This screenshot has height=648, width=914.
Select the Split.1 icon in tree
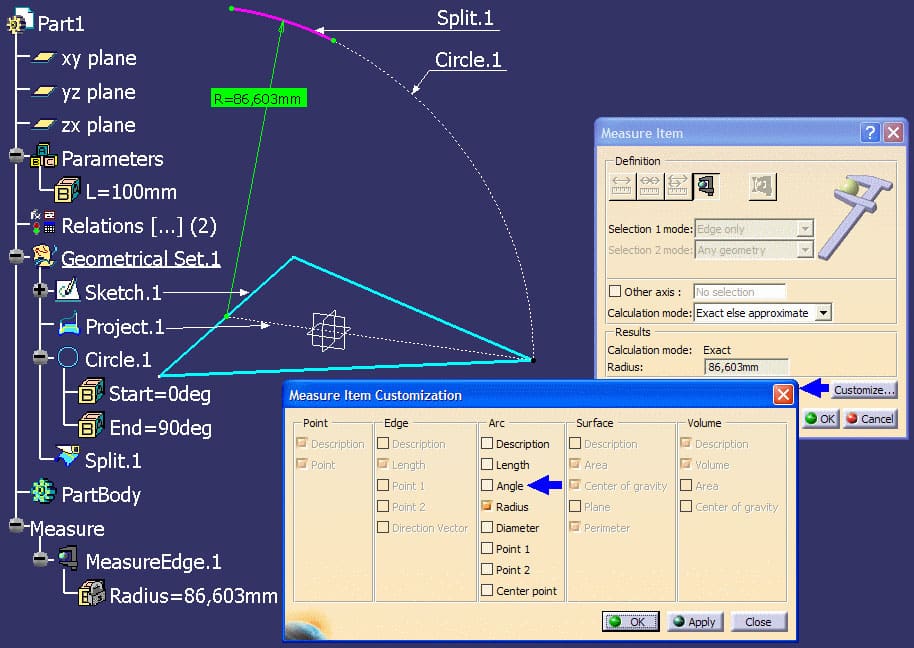(x=68, y=456)
